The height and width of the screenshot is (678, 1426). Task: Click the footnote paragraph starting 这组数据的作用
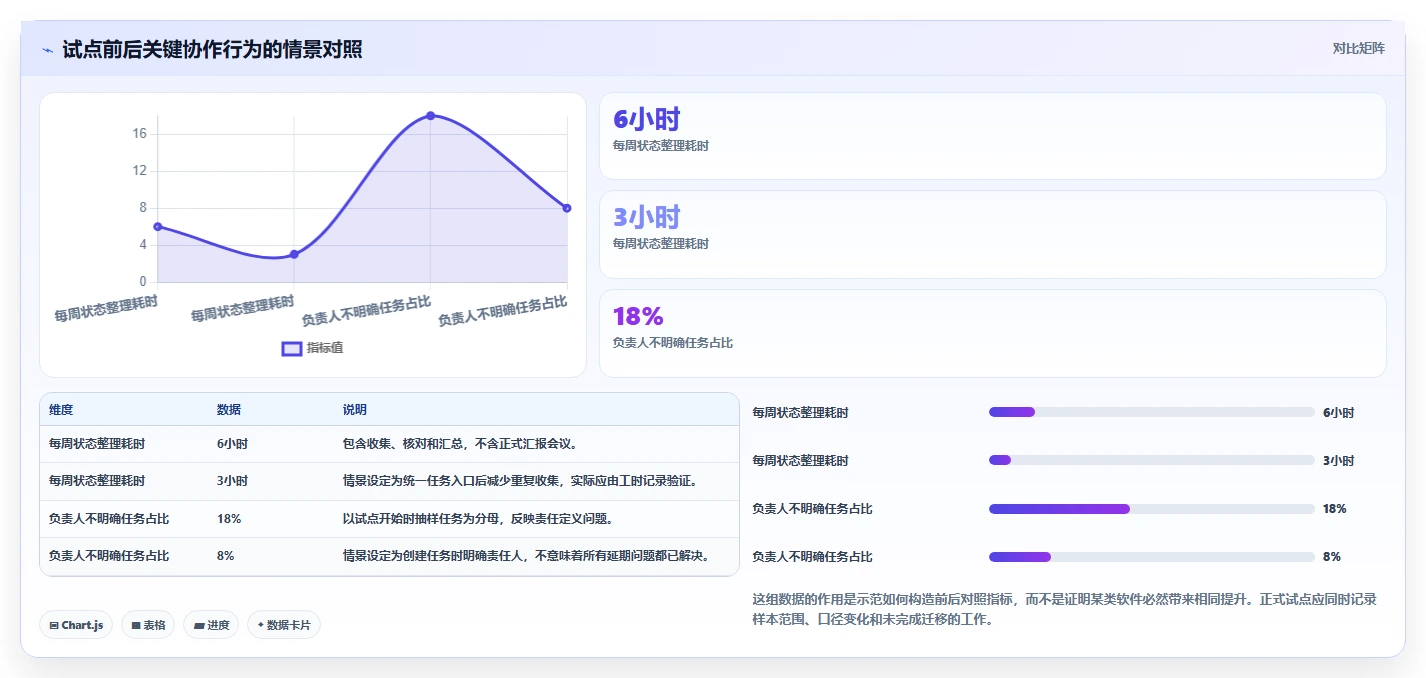click(x=1064, y=609)
